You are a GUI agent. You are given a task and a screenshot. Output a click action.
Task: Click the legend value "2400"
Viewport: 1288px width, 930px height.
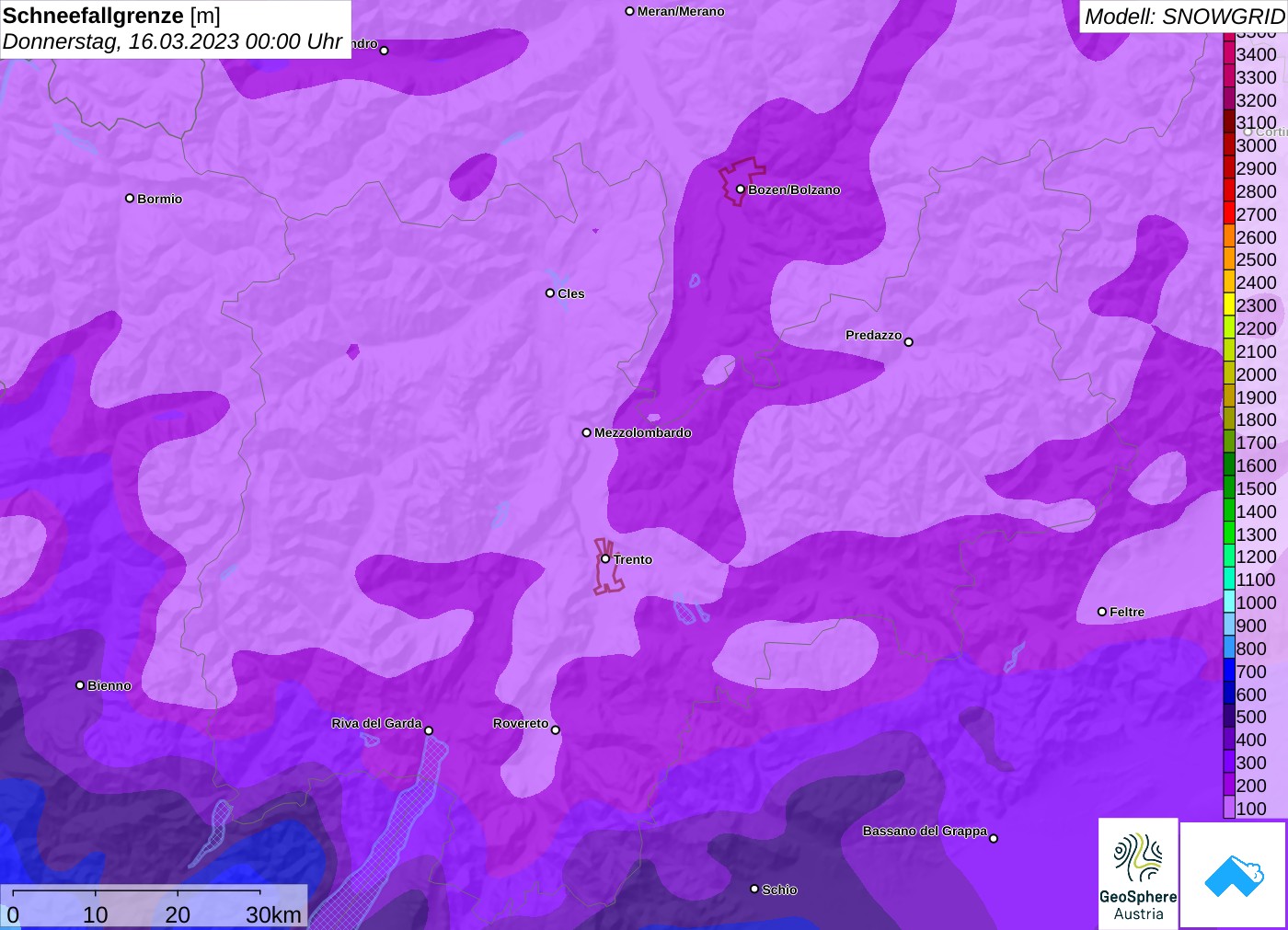(1257, 282)
